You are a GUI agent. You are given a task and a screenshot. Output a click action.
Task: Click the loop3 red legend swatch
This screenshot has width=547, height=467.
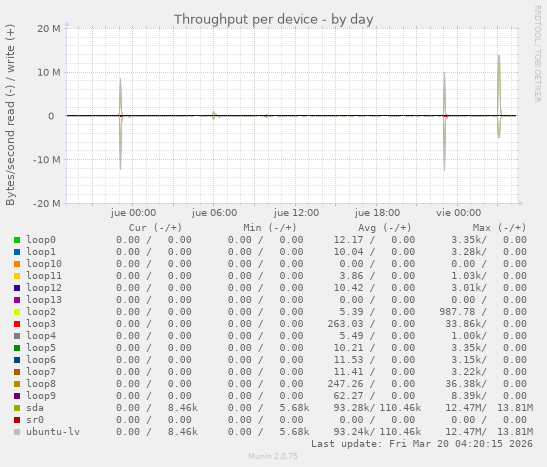point(17,324)
